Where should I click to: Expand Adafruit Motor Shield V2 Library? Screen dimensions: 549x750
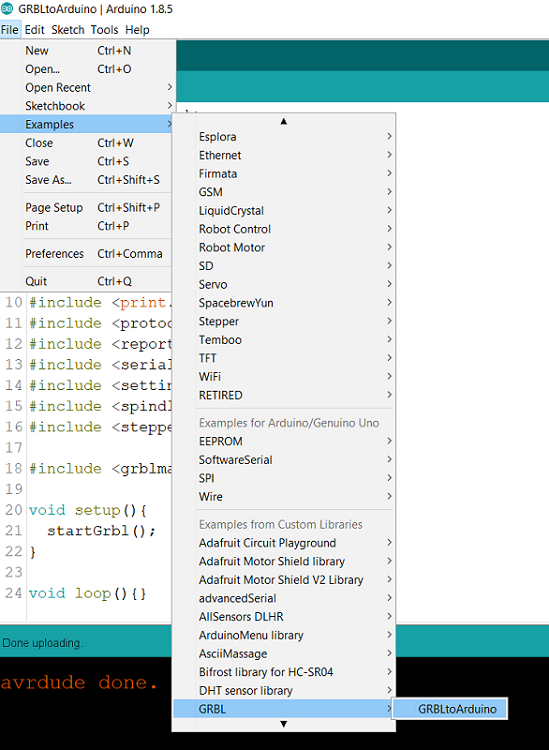click(x=284, y=580)
